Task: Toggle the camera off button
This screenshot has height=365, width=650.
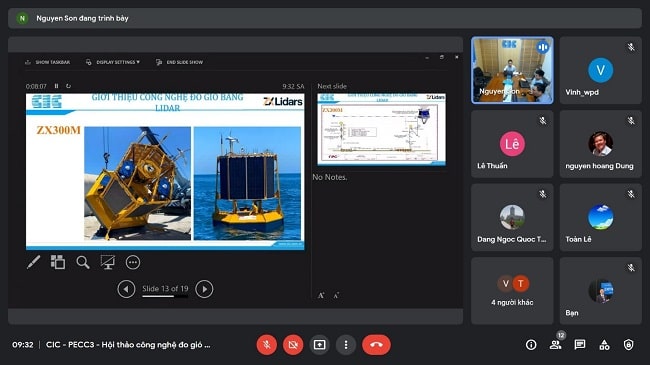Action: (293, 345)
